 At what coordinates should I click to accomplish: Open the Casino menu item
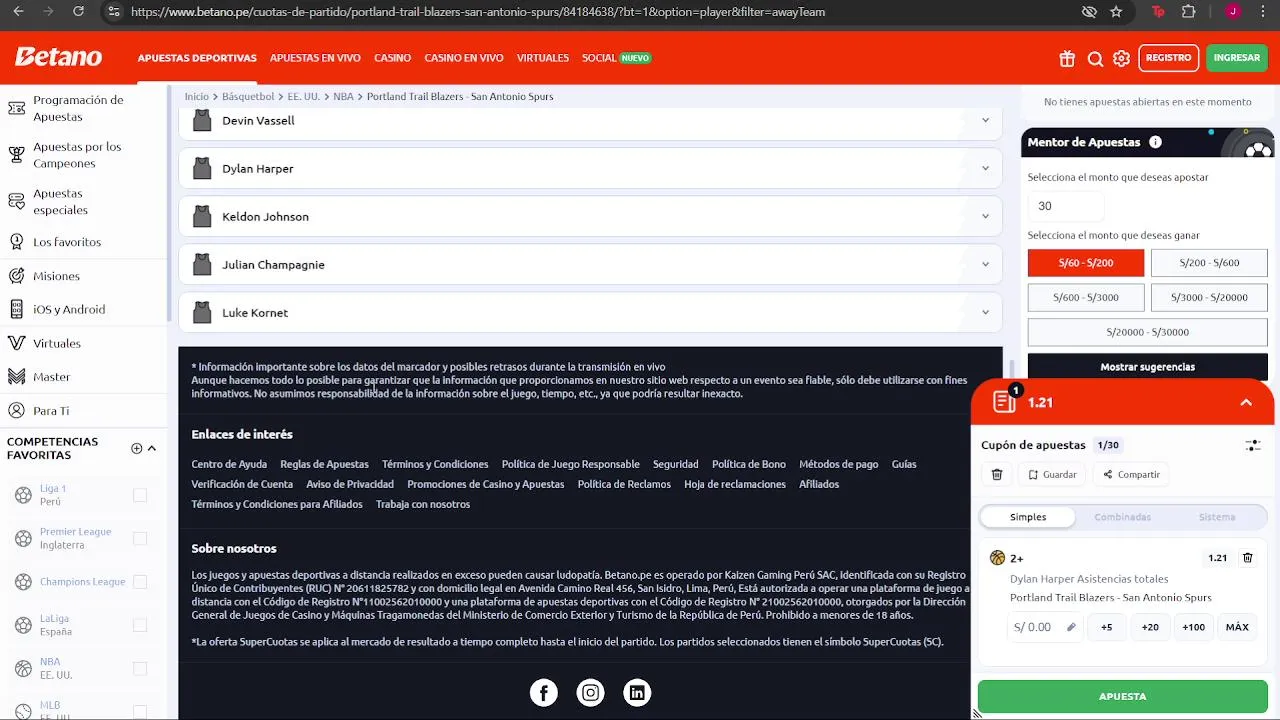click(392, 58)
